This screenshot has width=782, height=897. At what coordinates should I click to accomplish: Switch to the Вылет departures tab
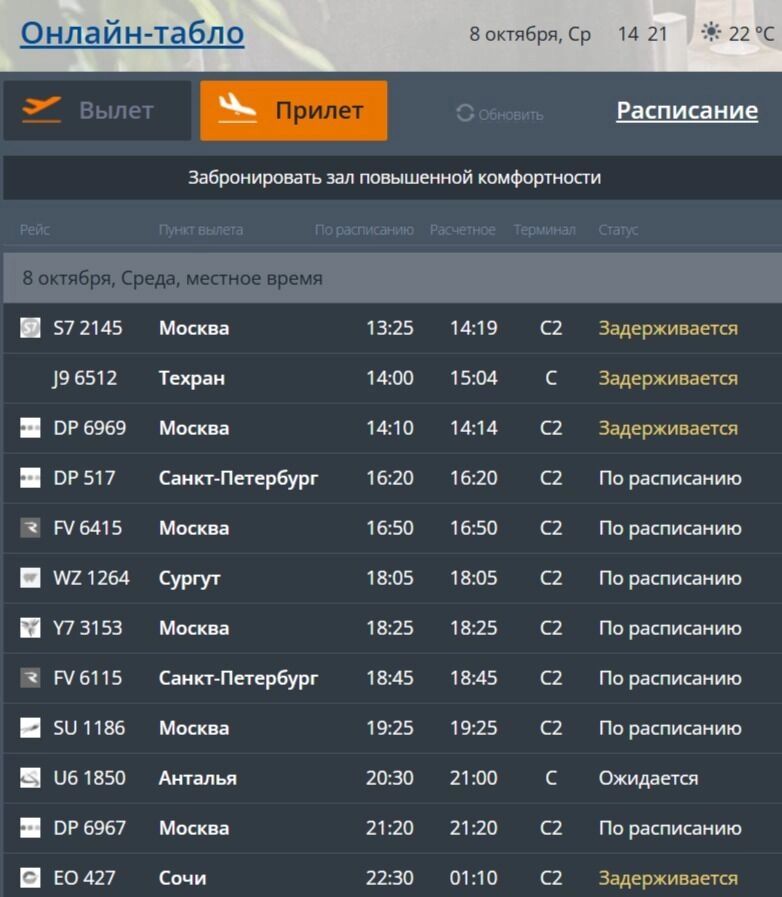(97, 110)
